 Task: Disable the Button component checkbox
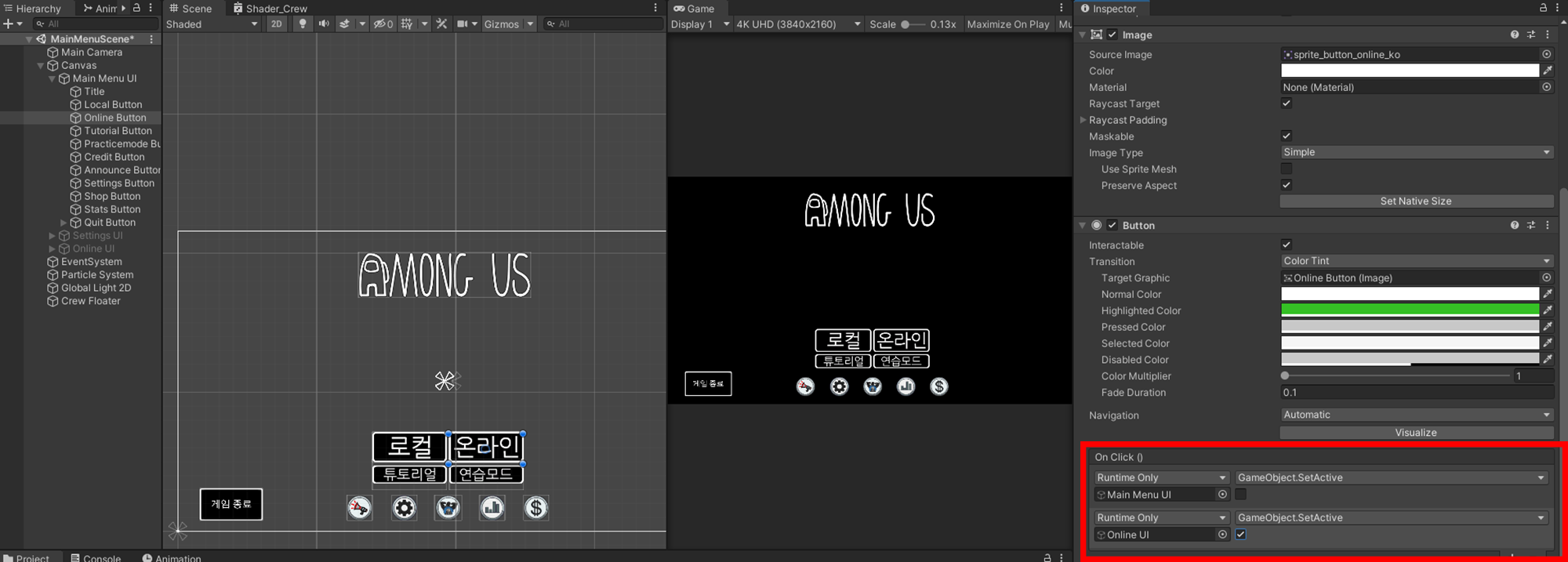(1112, 225)
